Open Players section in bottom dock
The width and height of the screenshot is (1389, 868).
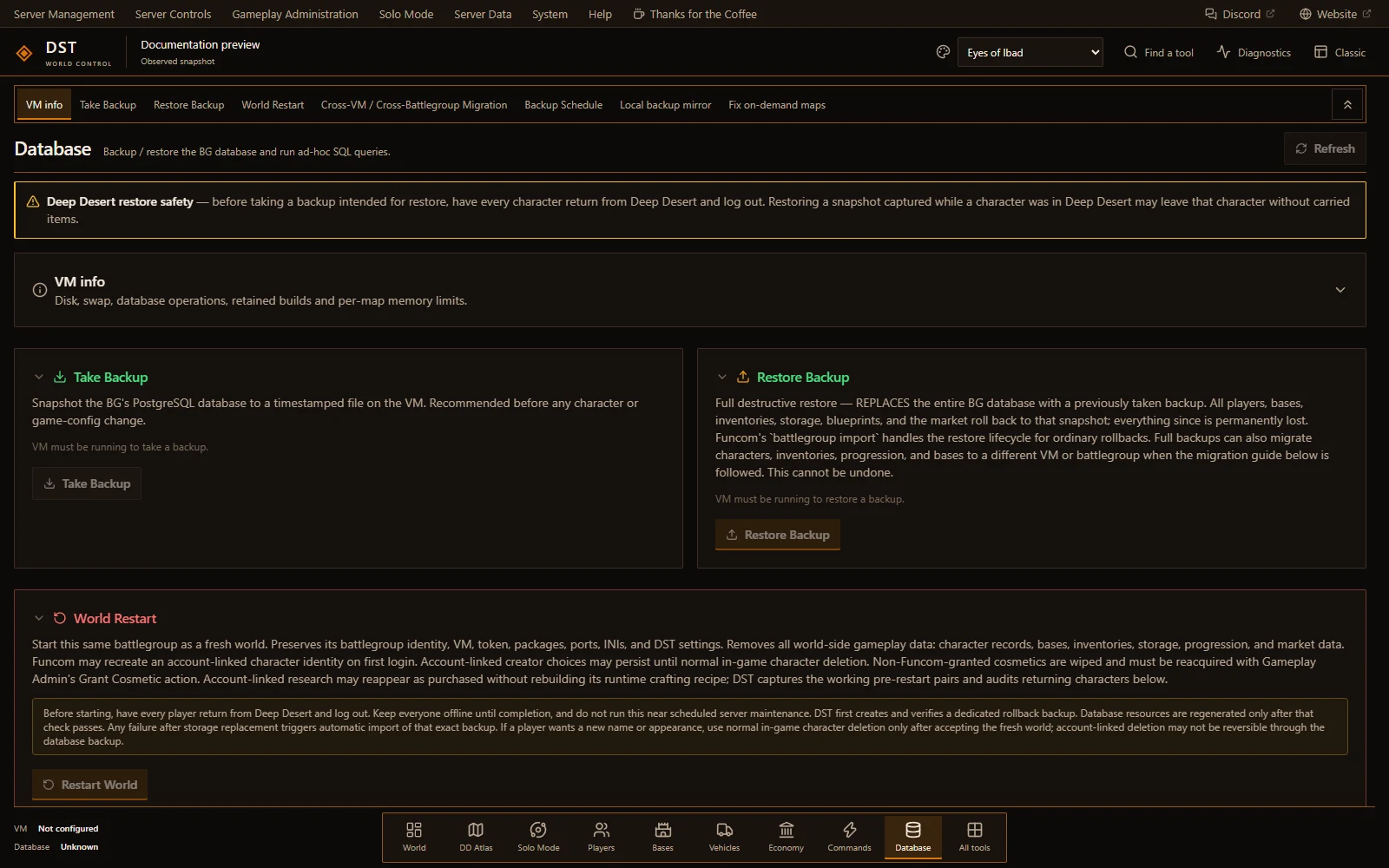coord(601,837)
